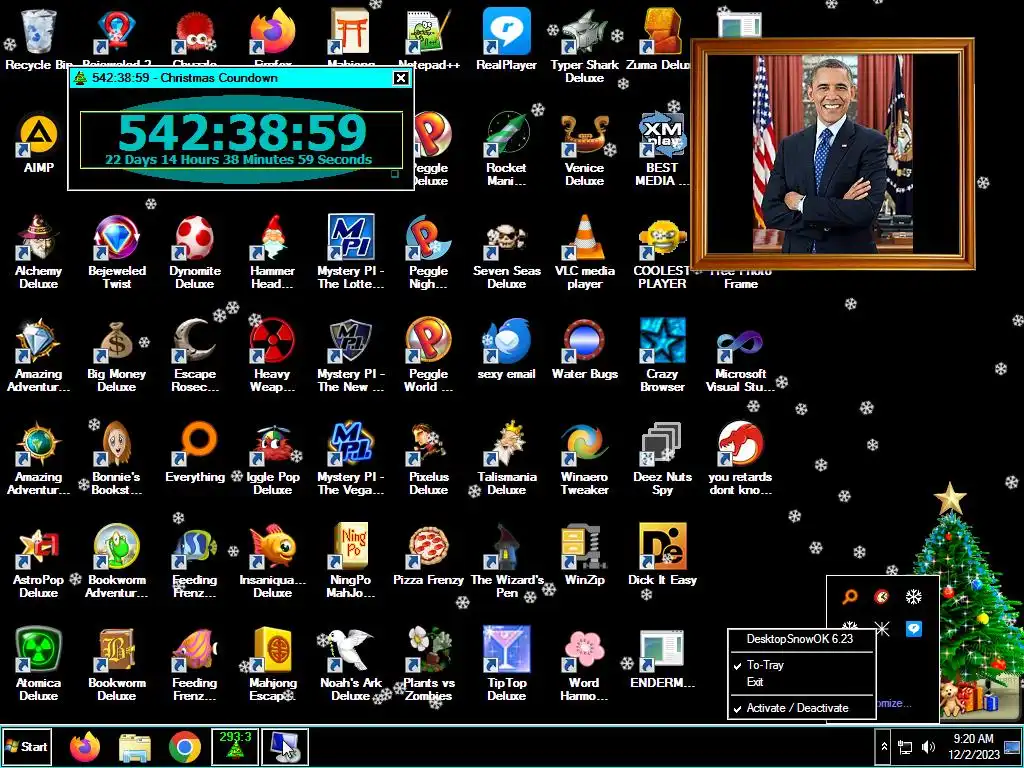Viewport: 1024px width, 768px height.
Task: Toggle Activate / Deactivate in snow menu
Action: click(x=801, y=708)
